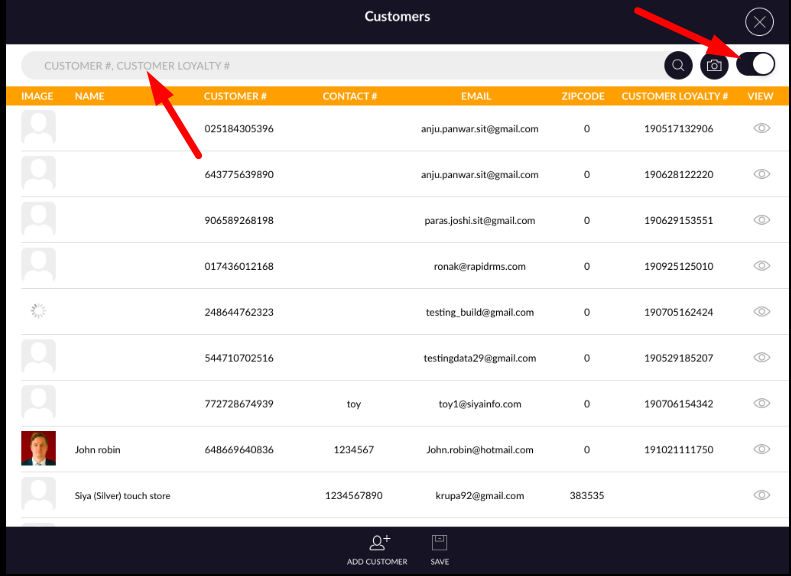The image size is (791, 576).
Task: Sort by the Name column header
Action: coord(89,97)
